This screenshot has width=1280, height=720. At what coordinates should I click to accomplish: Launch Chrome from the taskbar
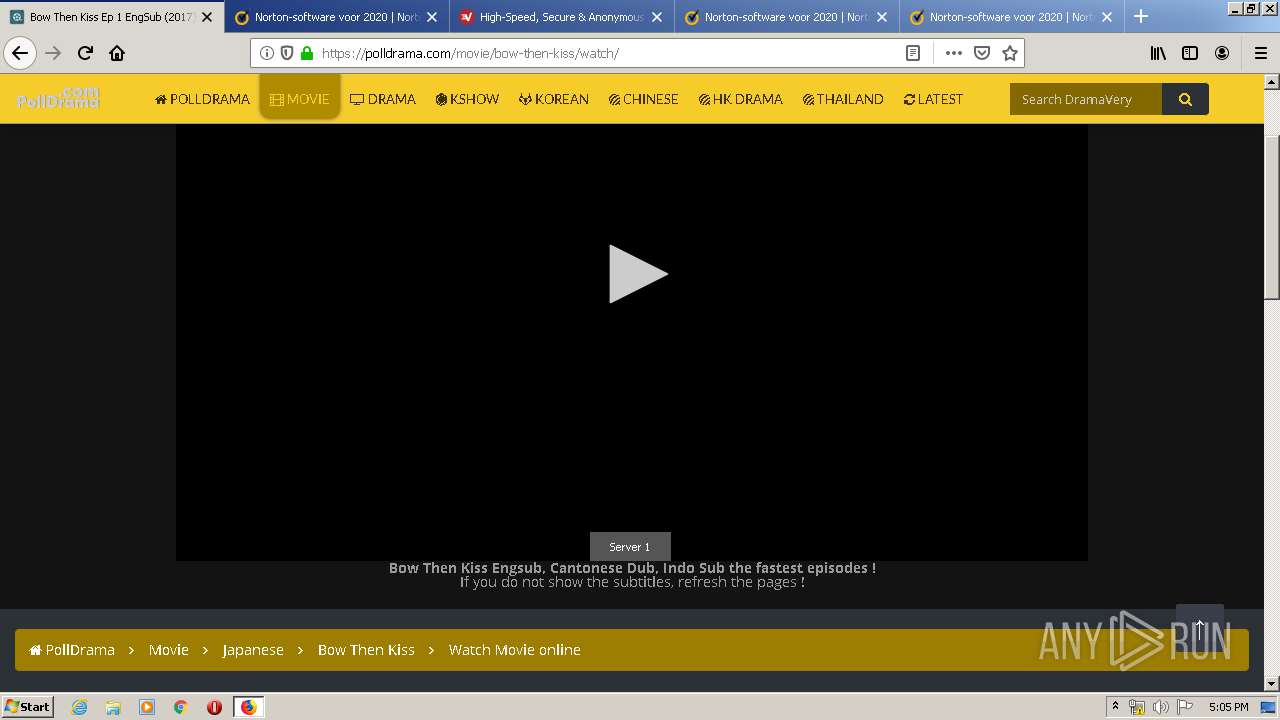coord(180,707)
